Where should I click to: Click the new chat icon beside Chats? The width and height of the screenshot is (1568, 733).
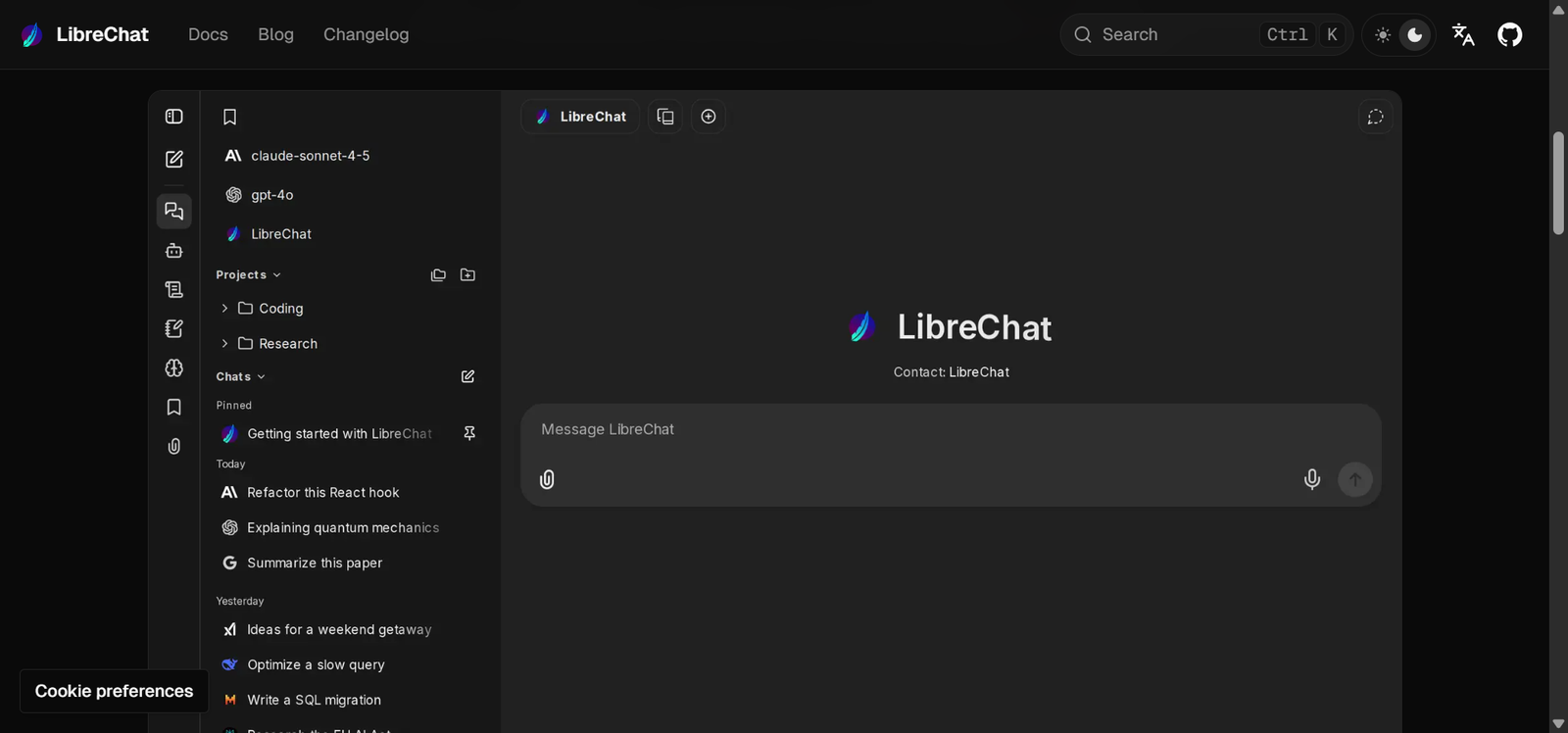coord(467,376)
